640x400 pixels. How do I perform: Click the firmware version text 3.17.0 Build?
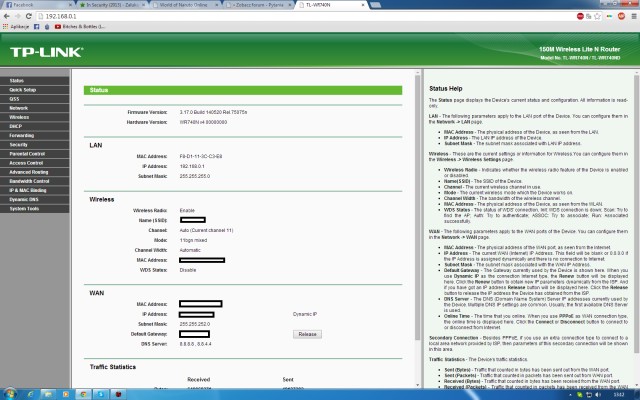click(x=213, y=112)
